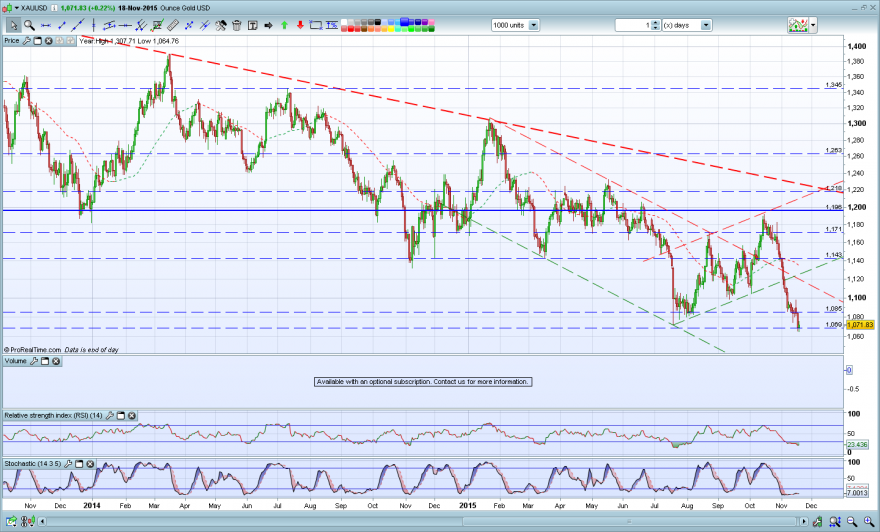Insert a green up arrow marker
Viewport: 880px width, 532px height.
tap(285, 25)
